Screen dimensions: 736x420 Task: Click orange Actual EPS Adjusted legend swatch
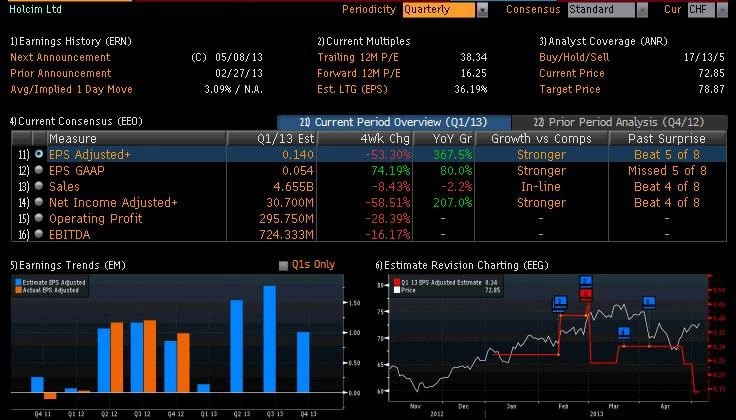point(18,290)
